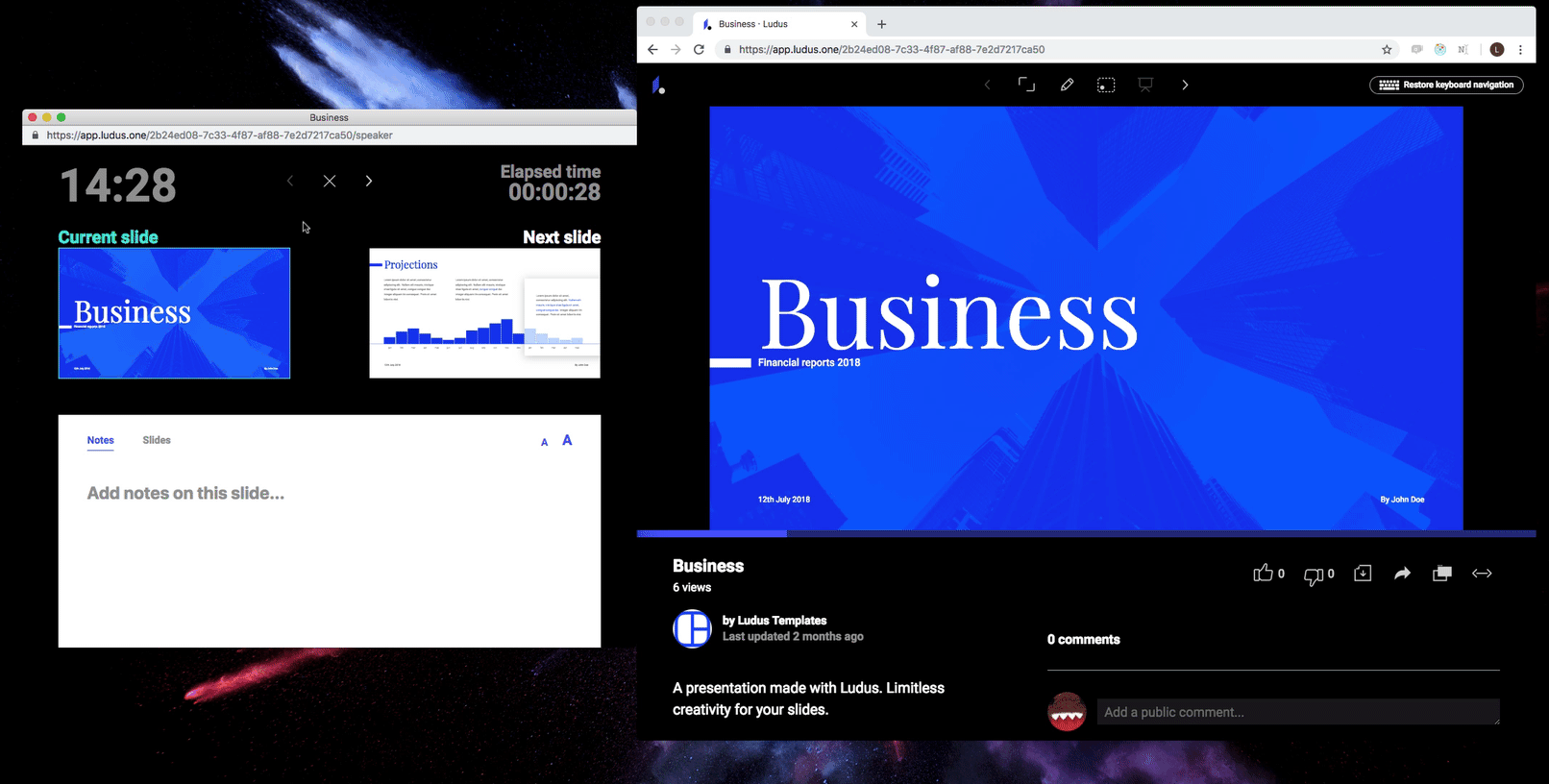
Task: Click the Add a public comment field
Action: tap(1297, 712)
